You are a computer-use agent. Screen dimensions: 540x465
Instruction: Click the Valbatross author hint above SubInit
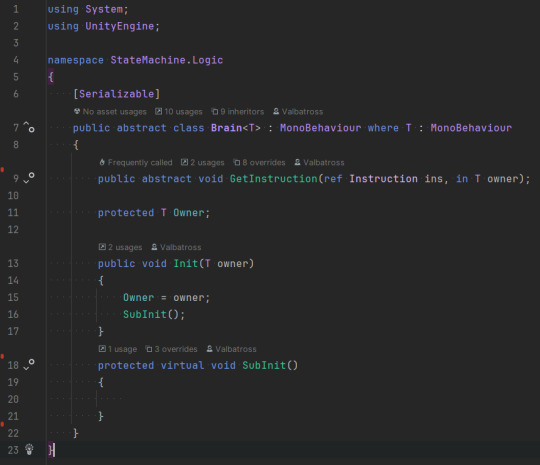[231, 349]
